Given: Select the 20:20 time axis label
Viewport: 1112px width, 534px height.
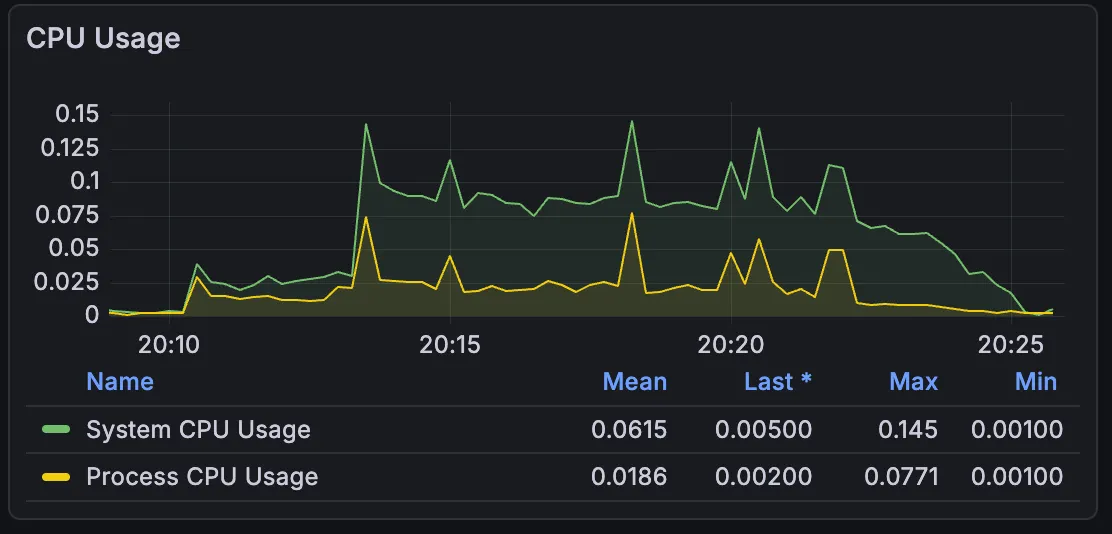Looking at the screenshot, I should (x=731, y=345).
